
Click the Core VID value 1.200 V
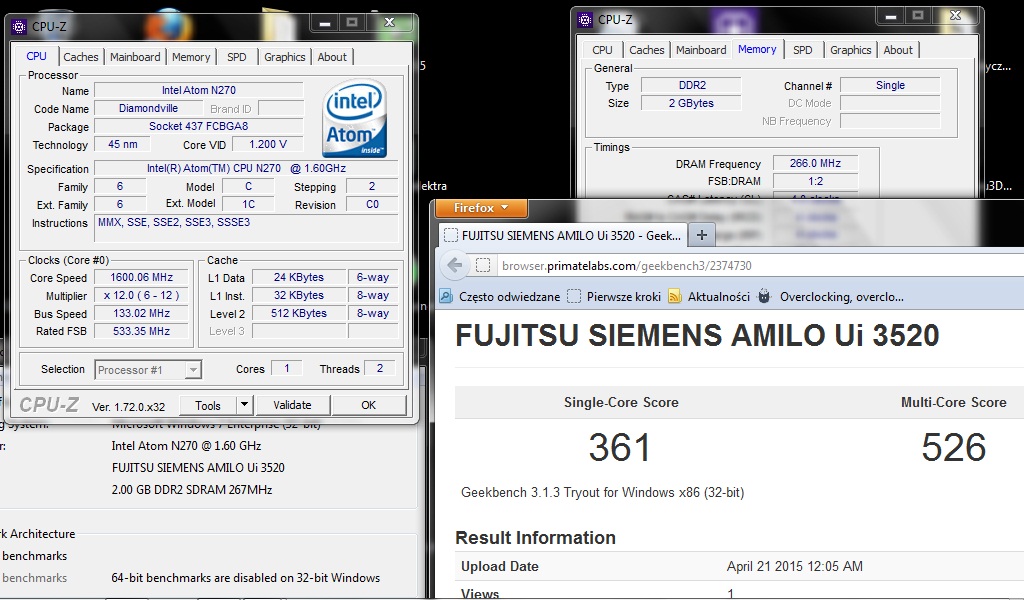pos(268,144)
